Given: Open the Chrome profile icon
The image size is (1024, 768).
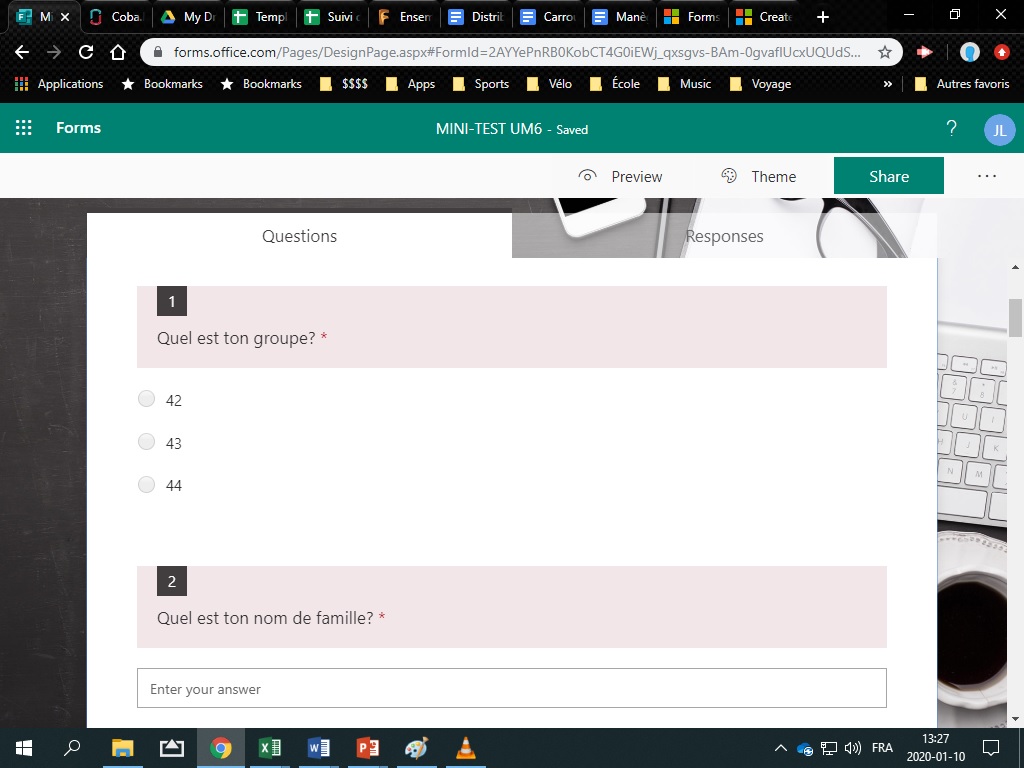Looking at the screenshot, I should pos(969,52).
